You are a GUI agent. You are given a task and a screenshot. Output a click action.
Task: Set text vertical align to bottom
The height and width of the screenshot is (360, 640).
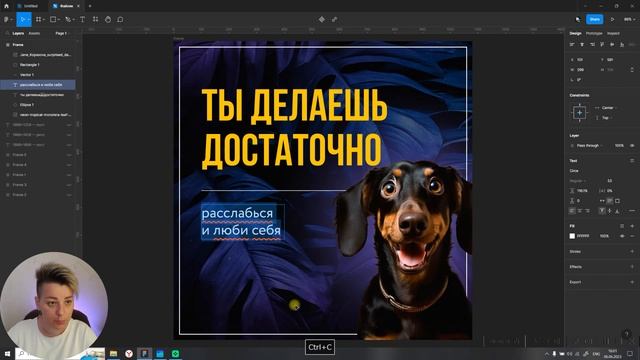point(617,211)
